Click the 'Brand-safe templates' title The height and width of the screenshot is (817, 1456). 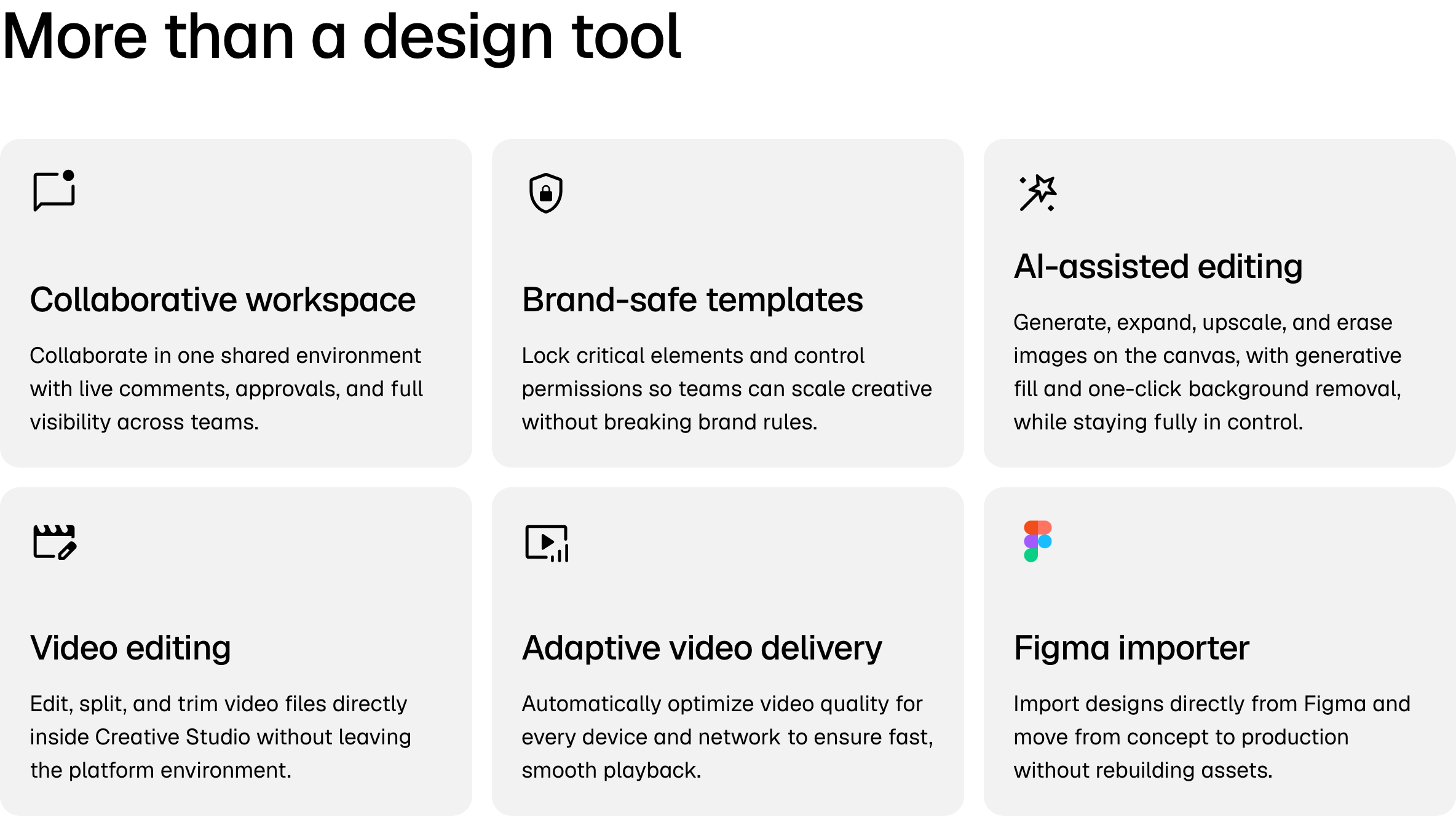(692, 300)
